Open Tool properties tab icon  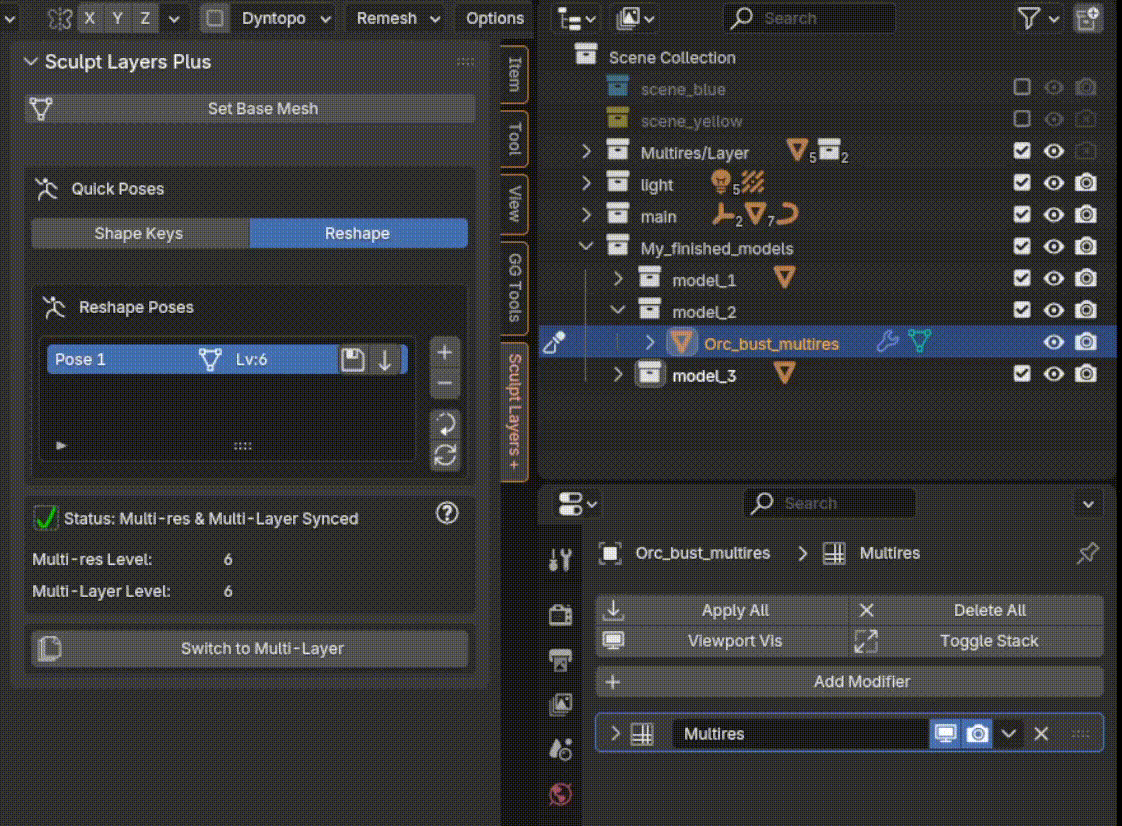tap(560, 560)
